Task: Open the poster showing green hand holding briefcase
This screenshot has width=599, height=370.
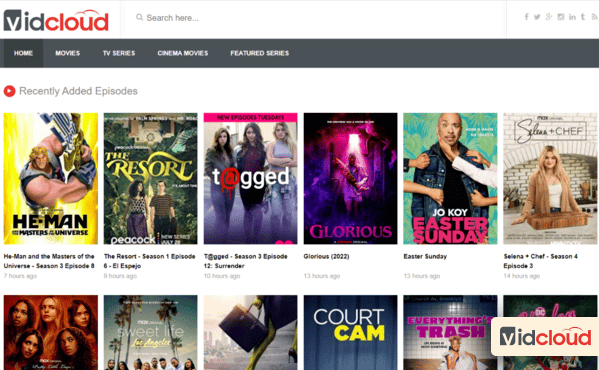Action: point(251,332)
